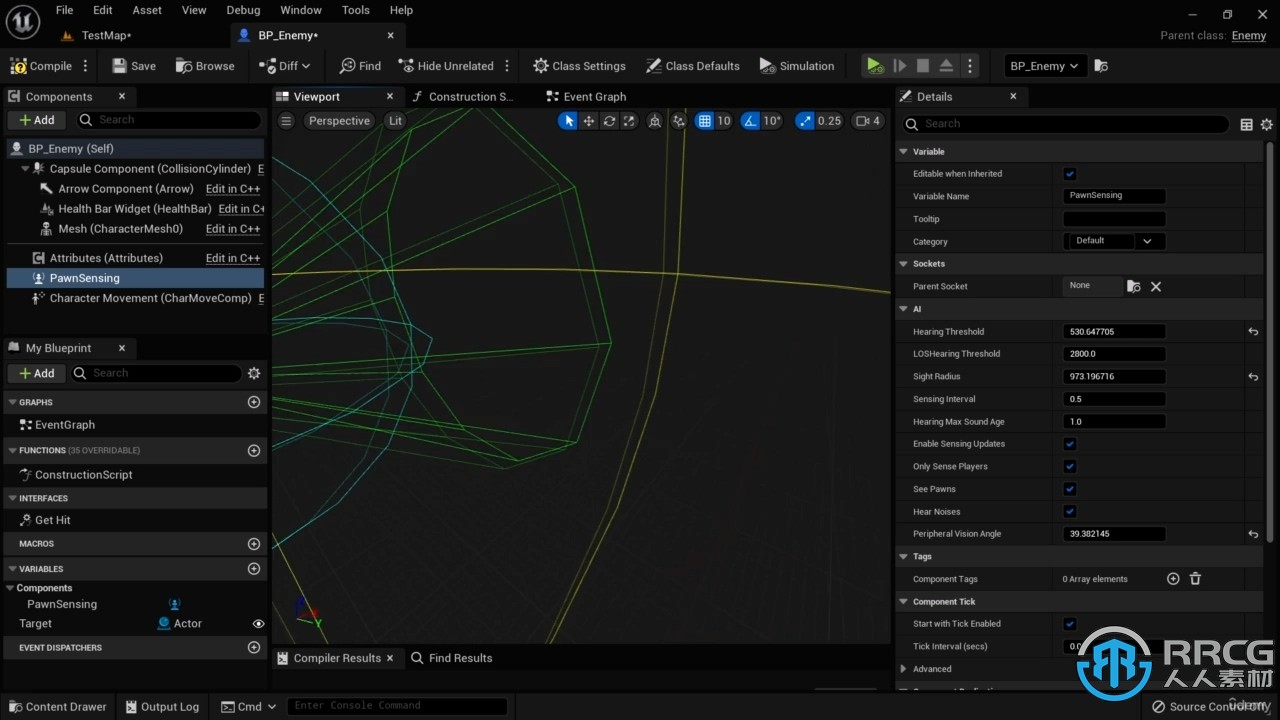
Task: Toggle Editable when Inherited checkbox
Action: [1070, 174]
